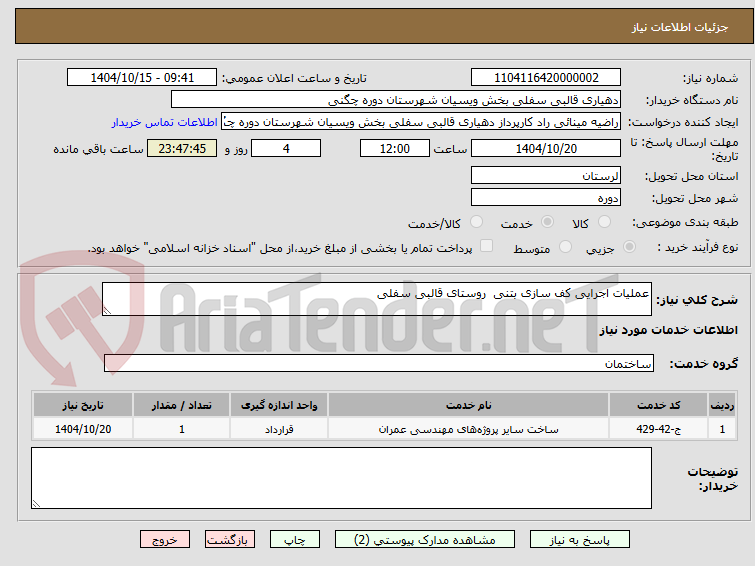Viewport: 755px width, 566px height.
Task: Click مشاهده مدارک پیوستی (2) button
Action: coord(425,540)
